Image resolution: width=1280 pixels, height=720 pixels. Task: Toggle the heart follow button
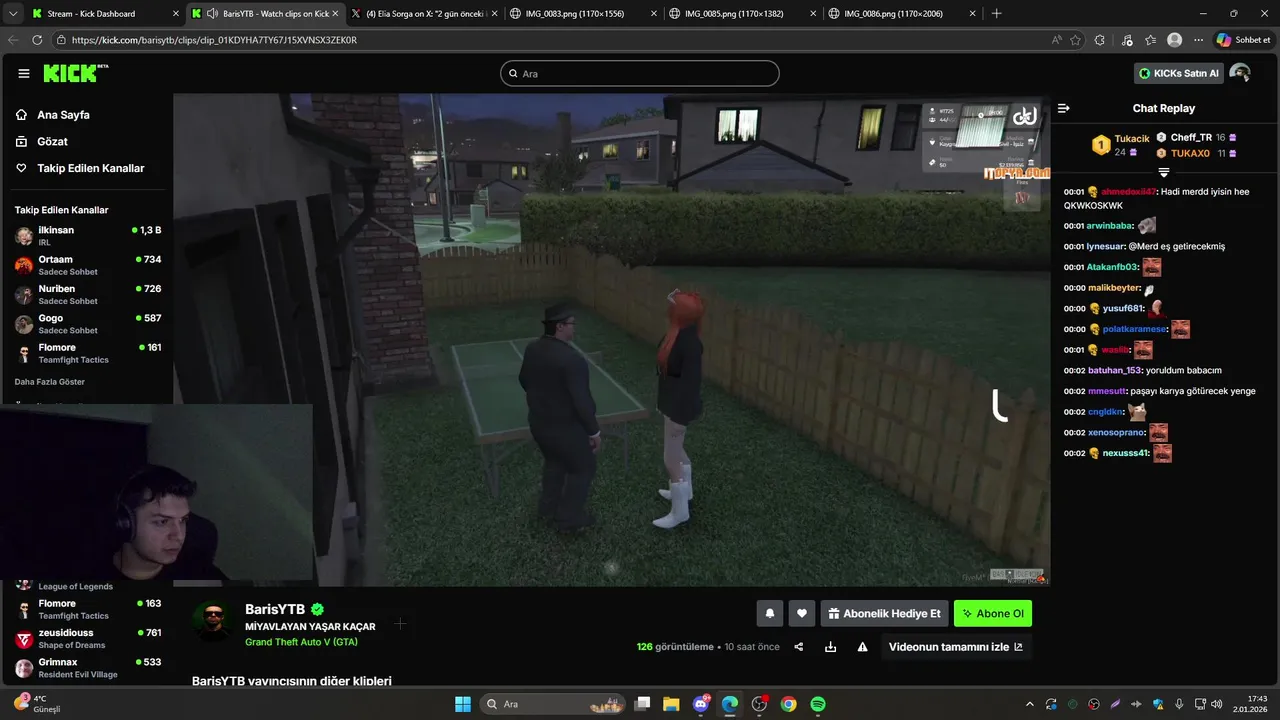pyautogui.click(x=801, y=613)
